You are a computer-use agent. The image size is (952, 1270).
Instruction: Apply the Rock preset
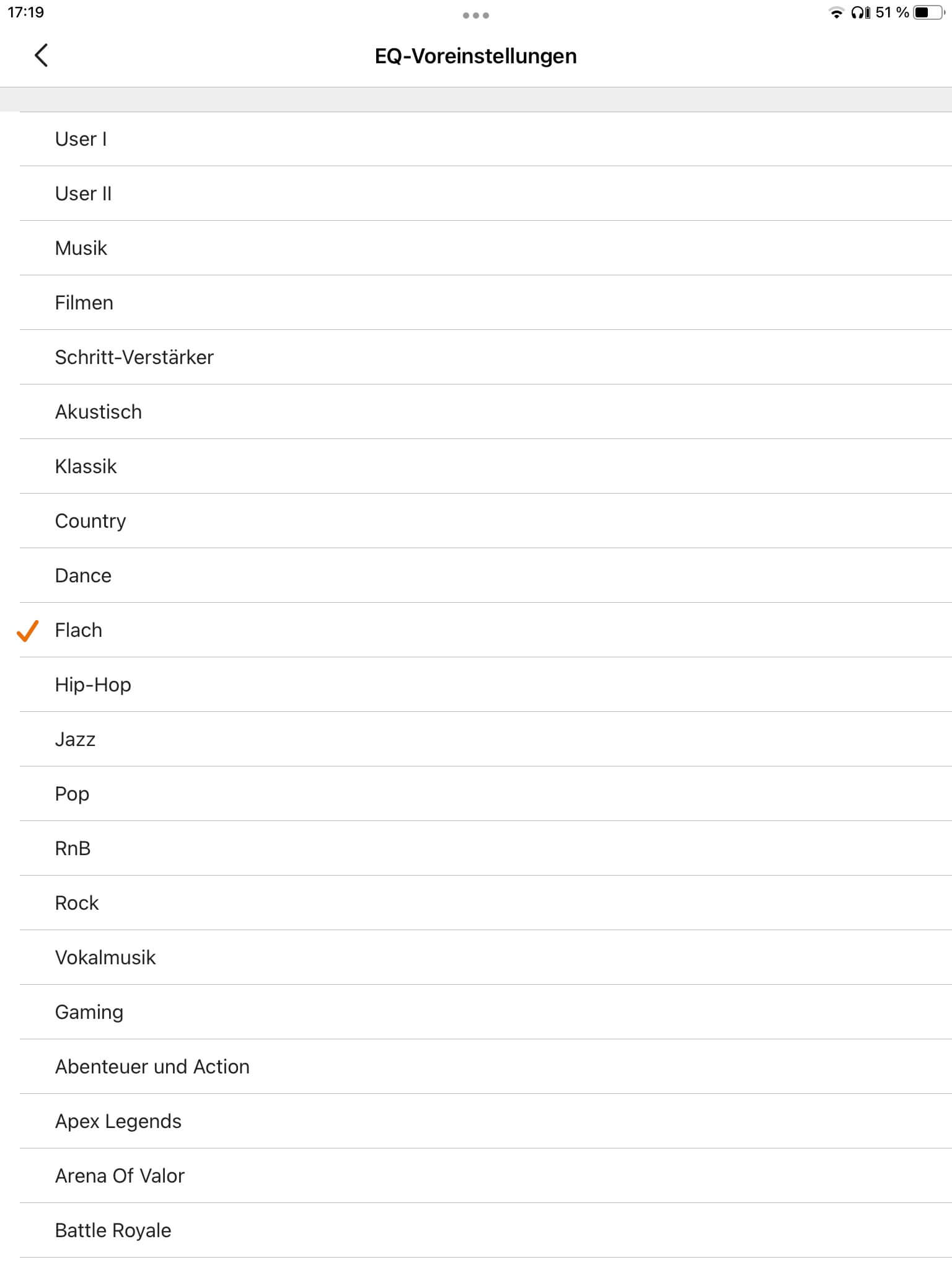point(77,904)
